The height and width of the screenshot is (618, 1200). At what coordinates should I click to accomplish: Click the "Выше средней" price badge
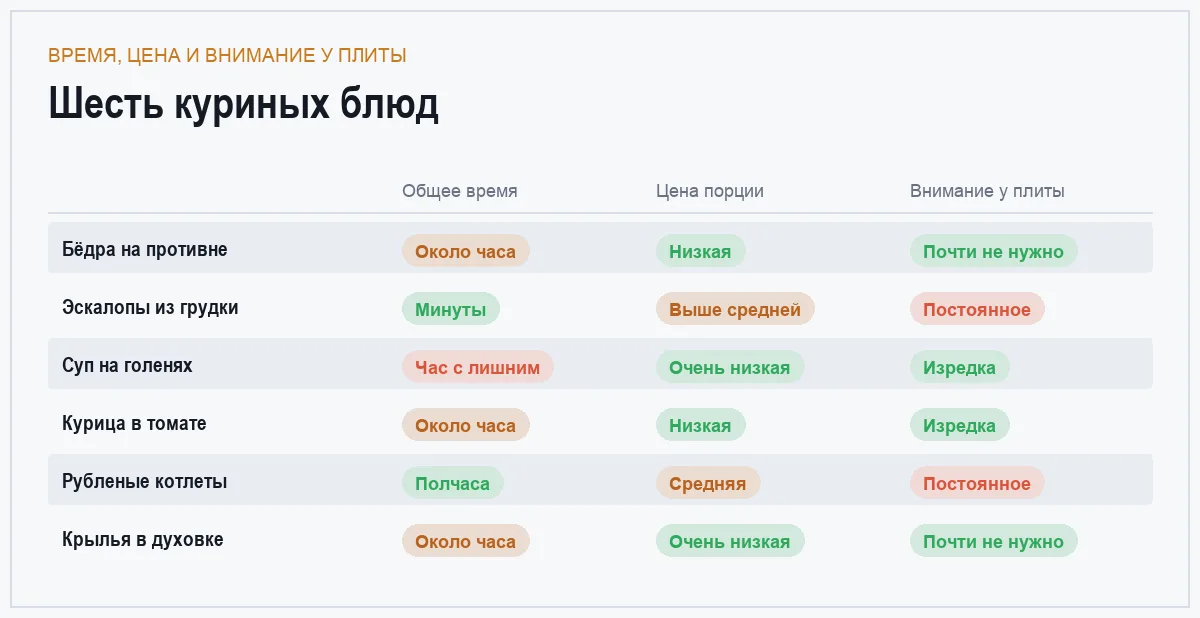[x=735, y=309]
